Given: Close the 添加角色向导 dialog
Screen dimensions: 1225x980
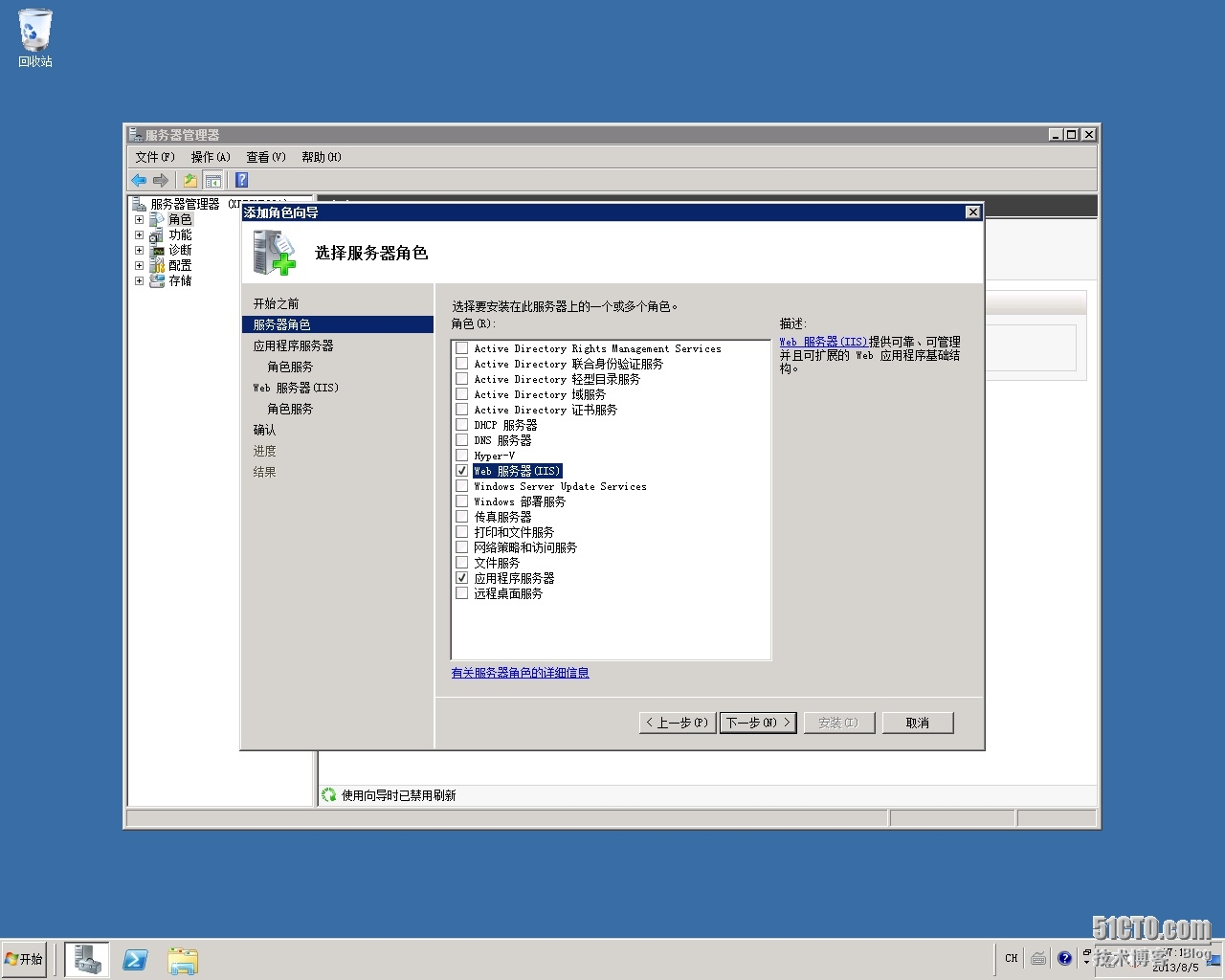Looking at the screenshot, I should click(972, 212).
